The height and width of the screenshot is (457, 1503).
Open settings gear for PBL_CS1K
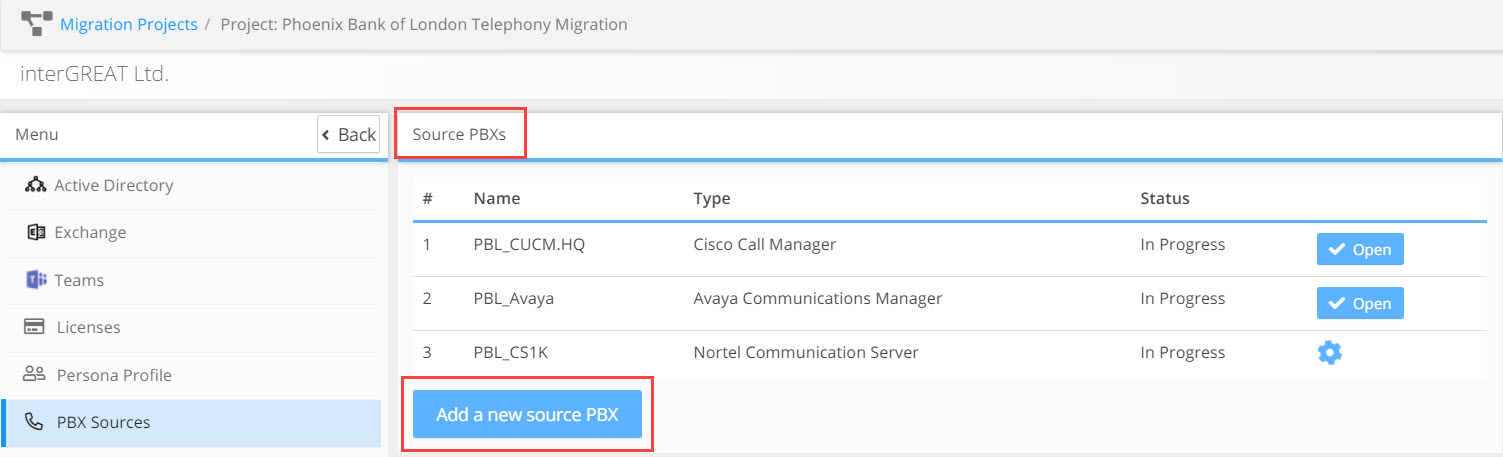point(1329,353)
